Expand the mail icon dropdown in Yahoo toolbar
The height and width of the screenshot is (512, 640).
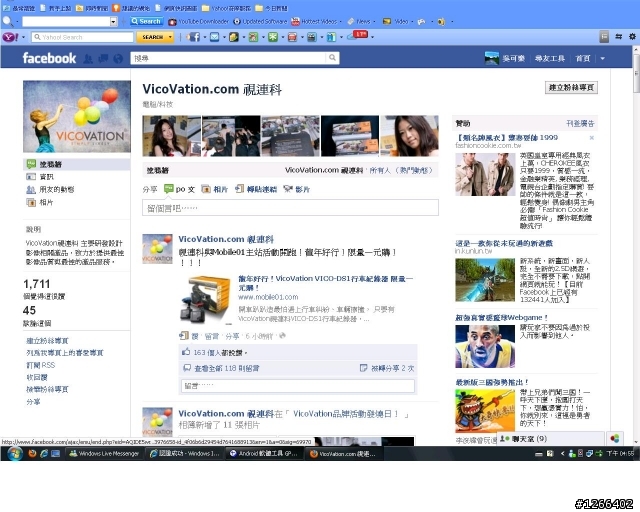224,37
